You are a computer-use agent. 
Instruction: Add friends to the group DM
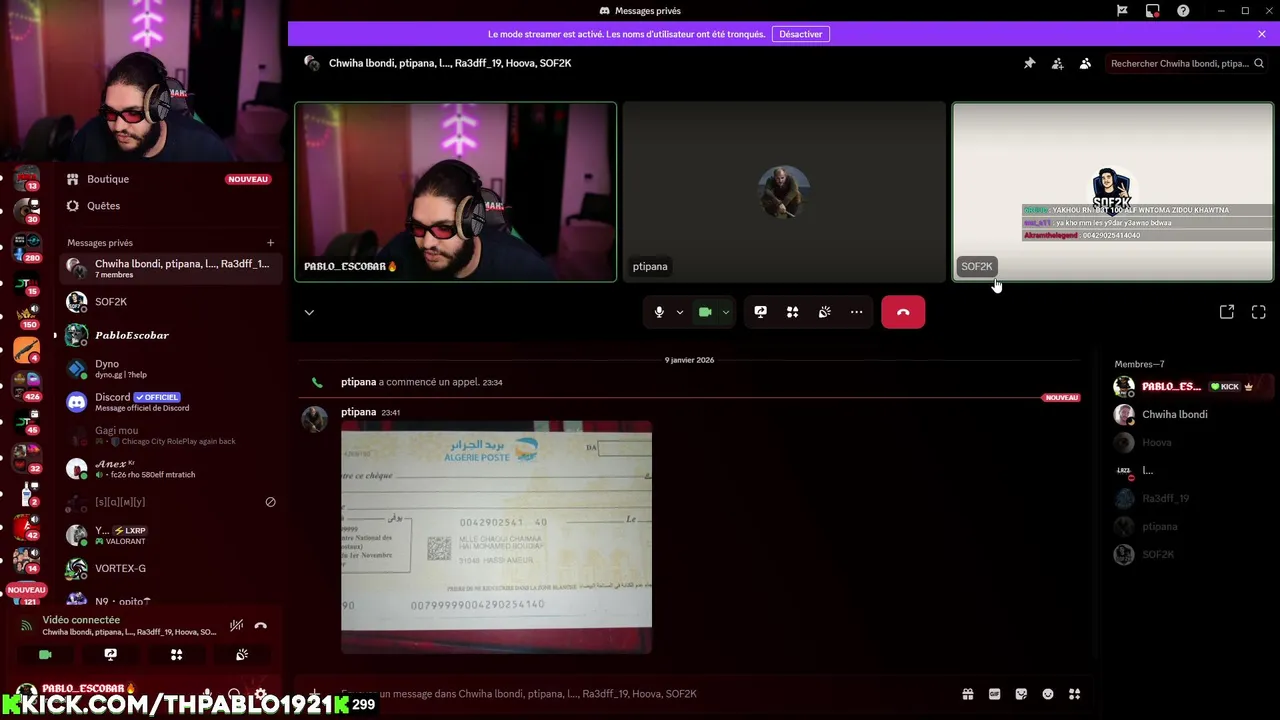point(1057,63)
